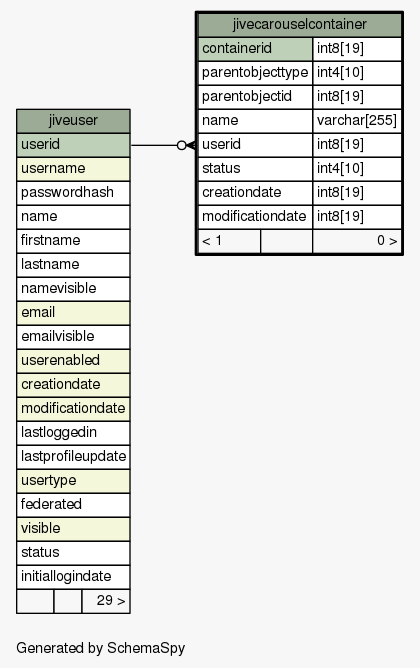
Task: Click the lastprofileupdate row
Action: [x=73, y=457]
